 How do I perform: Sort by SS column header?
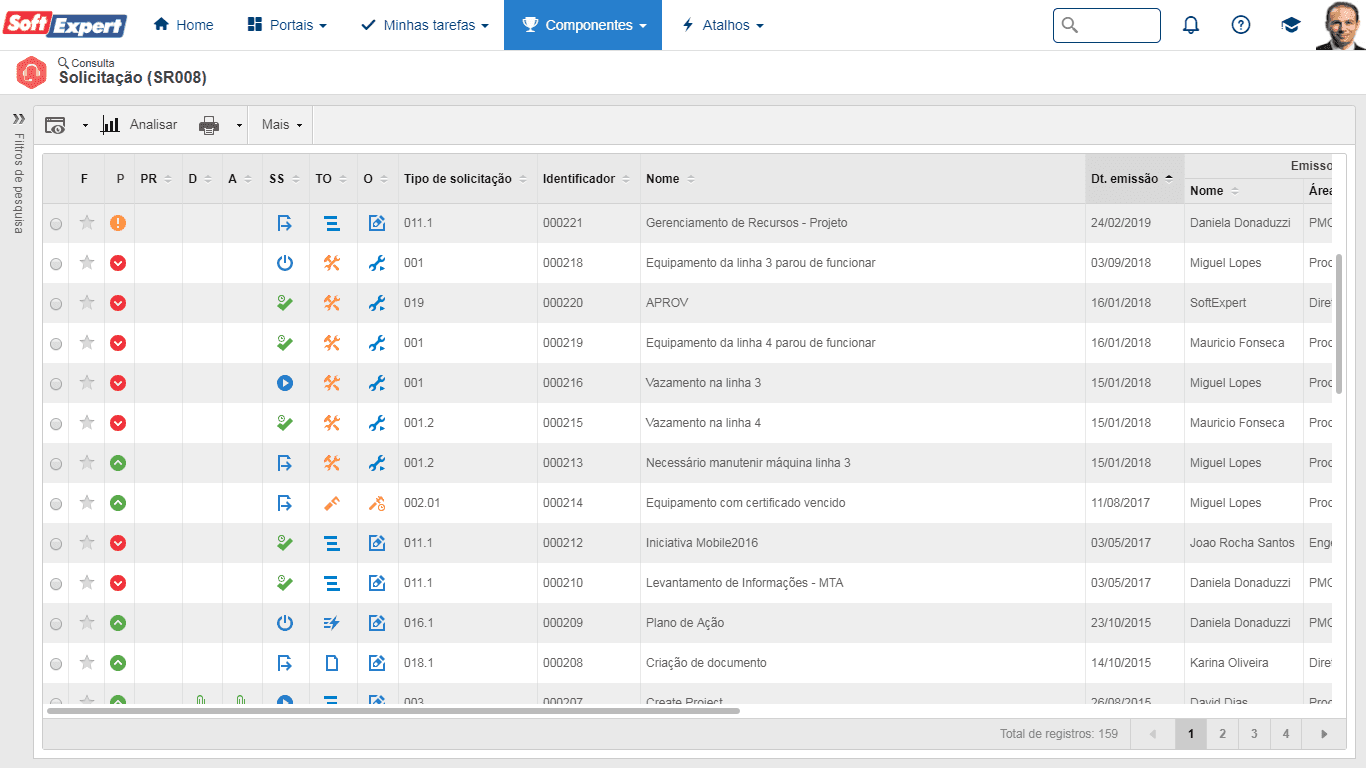pyautogui.click(x=285, y=179)
